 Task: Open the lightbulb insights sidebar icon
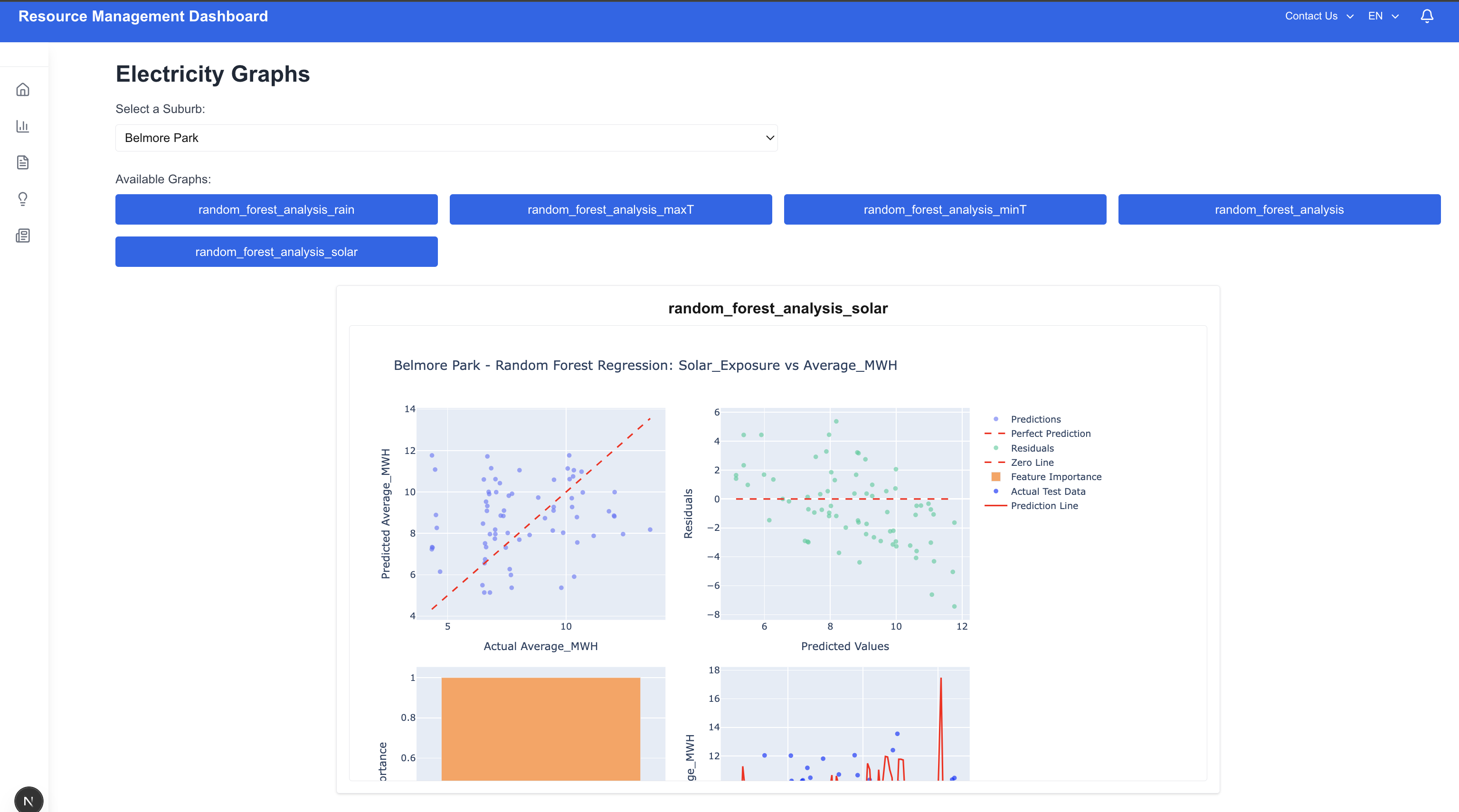[23, 199]
